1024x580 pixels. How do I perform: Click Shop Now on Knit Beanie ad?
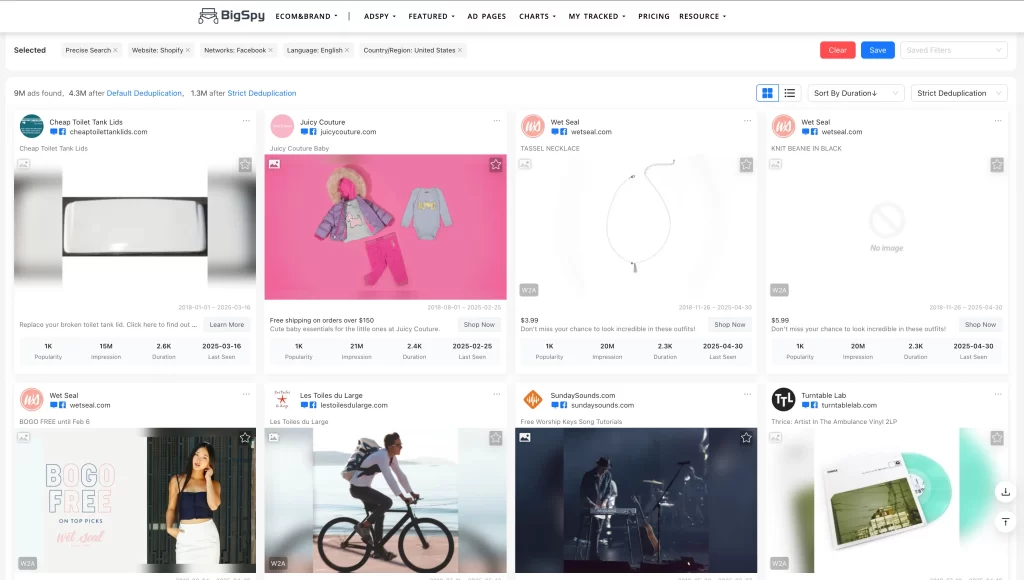pos(980,325)
